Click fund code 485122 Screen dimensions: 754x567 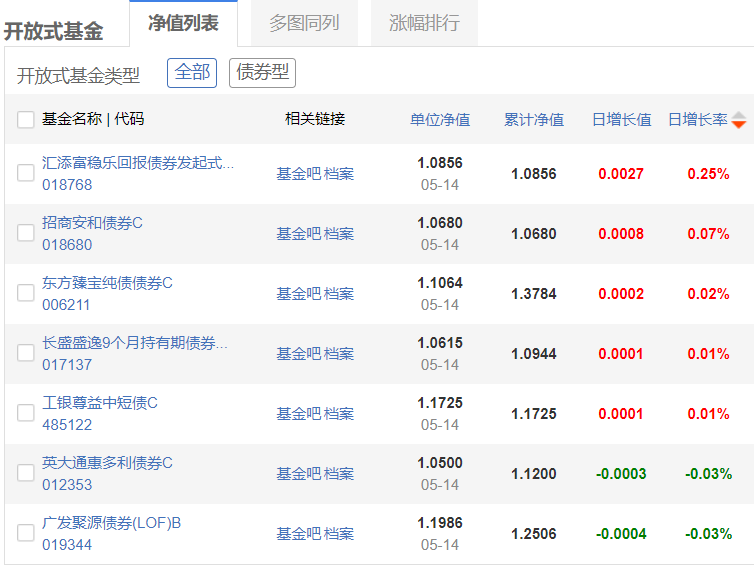point(67,425)
